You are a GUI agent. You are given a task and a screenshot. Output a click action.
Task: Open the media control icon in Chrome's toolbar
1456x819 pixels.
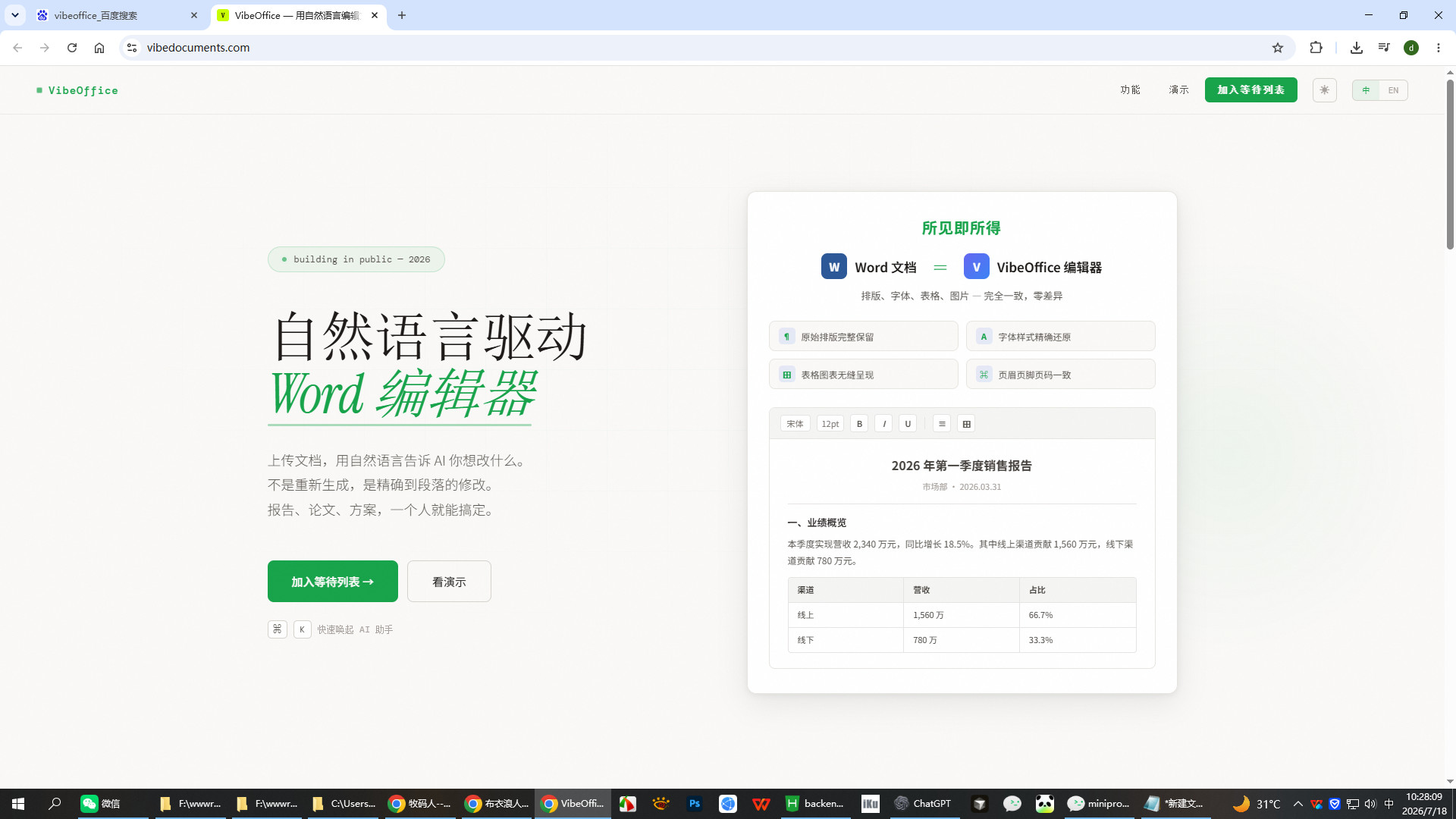click(1384, 48)
